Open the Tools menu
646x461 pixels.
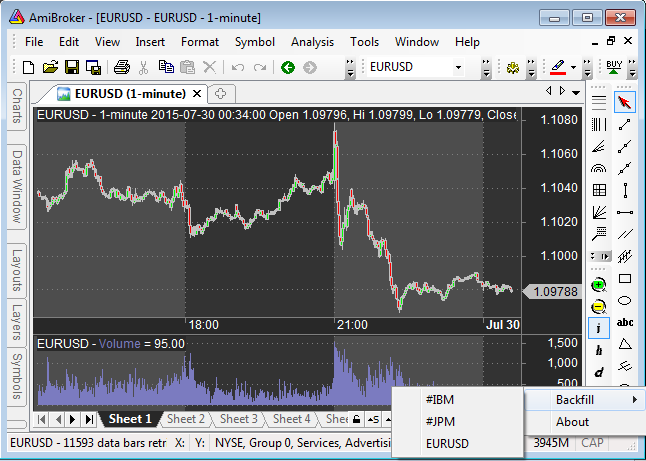(364, 42)
